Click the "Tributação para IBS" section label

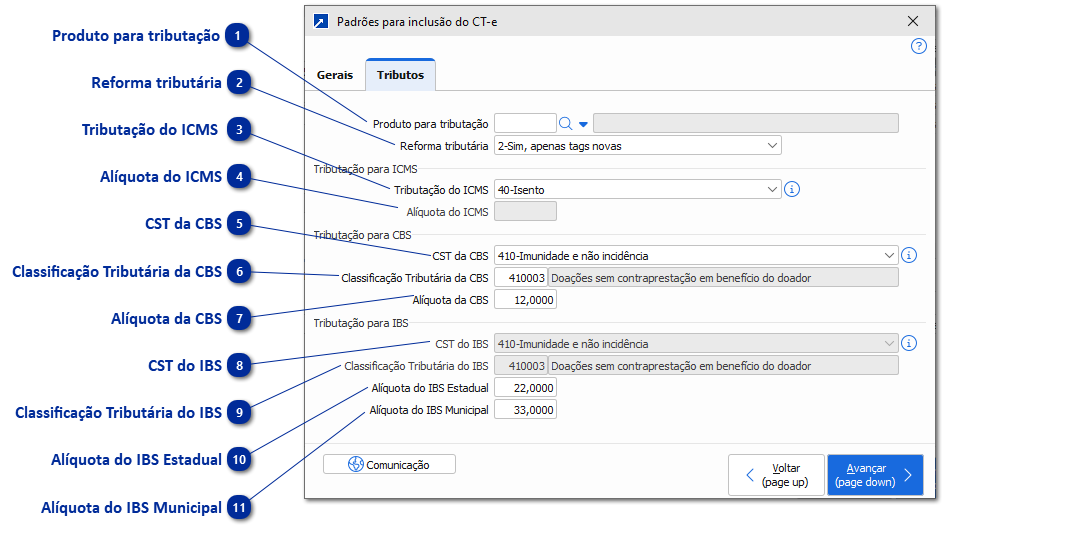(x=361, y=322)
